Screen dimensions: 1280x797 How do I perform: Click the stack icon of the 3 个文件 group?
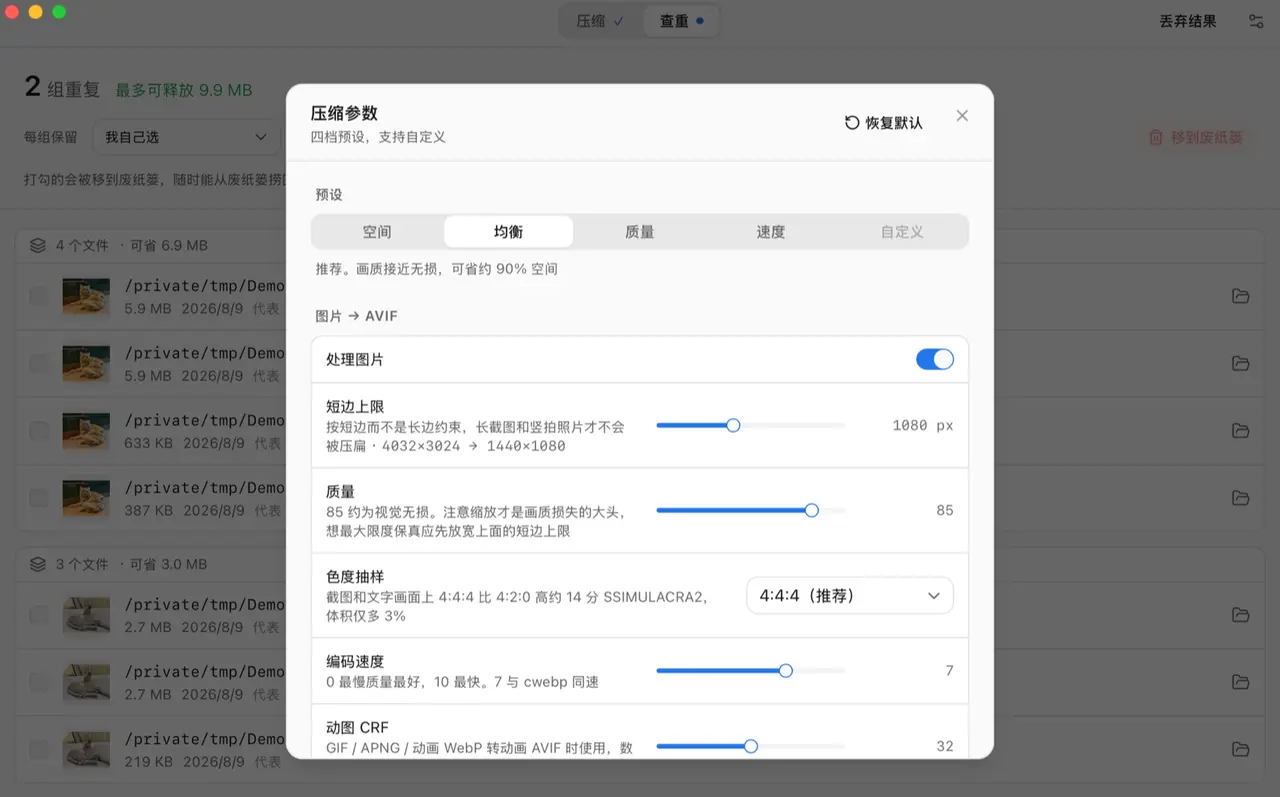pyautogui.click(x=38, y=564)
